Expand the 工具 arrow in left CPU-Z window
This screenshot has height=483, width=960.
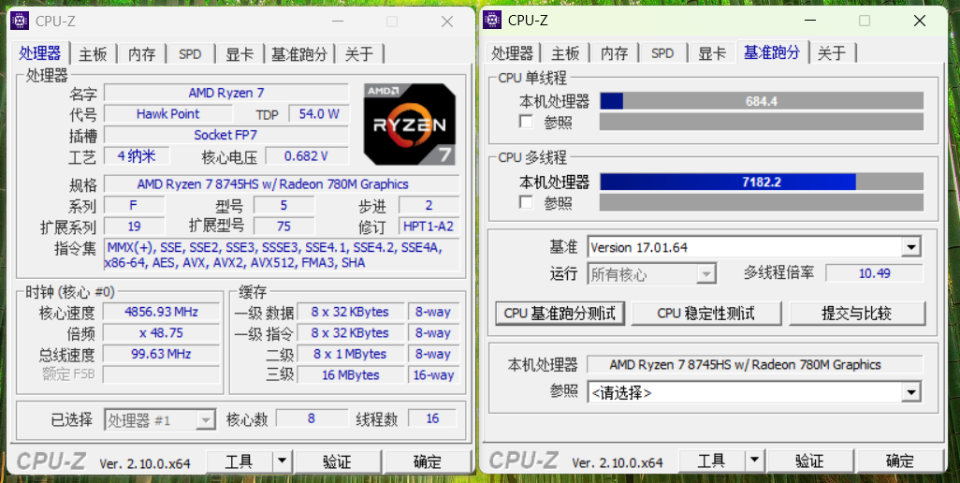pos(282,461)
